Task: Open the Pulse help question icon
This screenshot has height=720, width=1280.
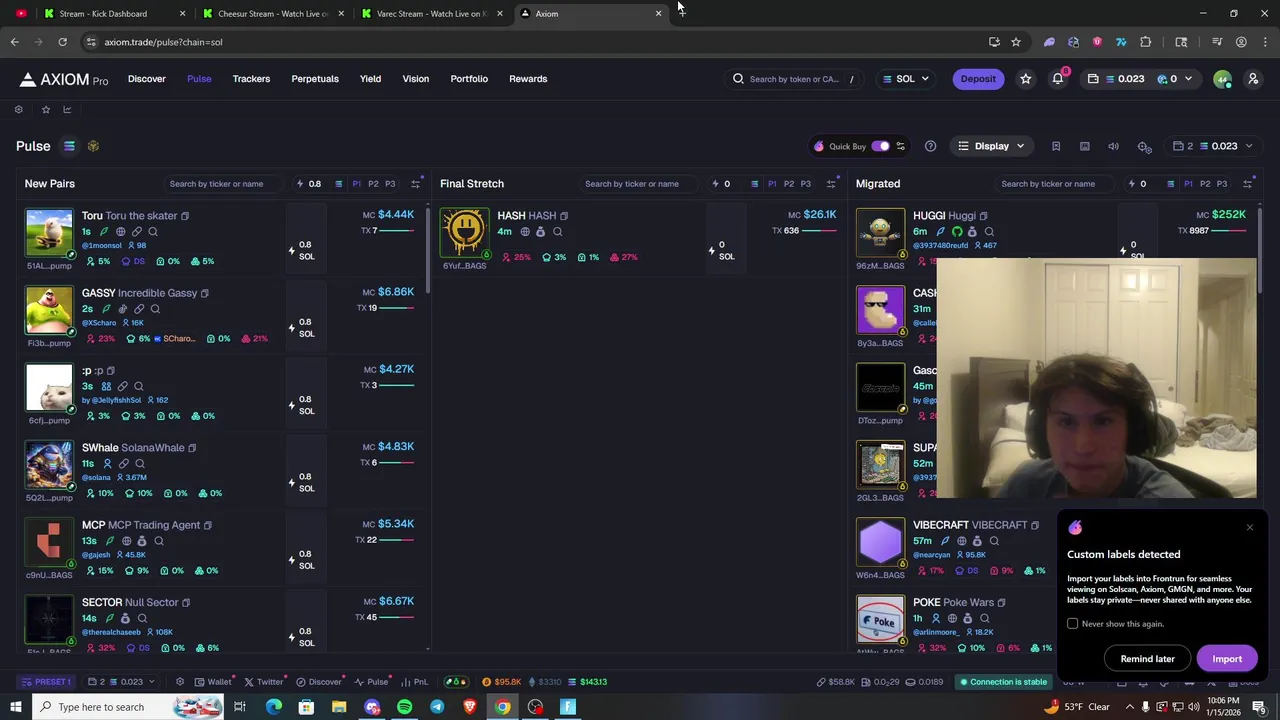Action: [x=930, y=147]
